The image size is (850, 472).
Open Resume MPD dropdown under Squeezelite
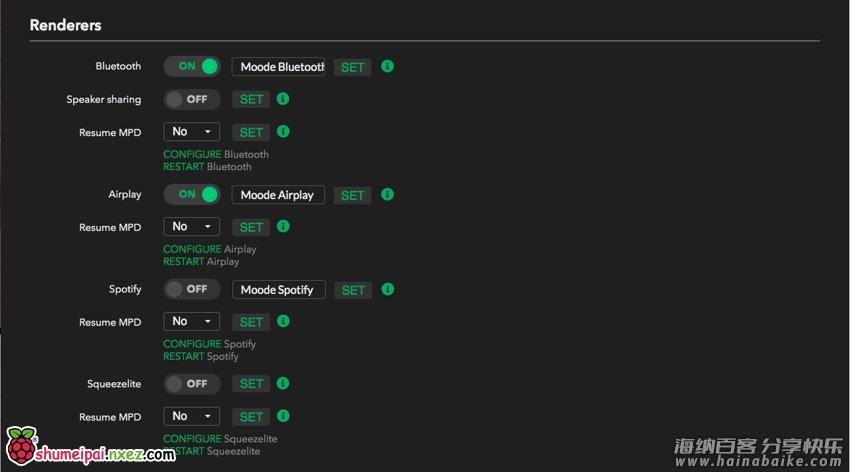point(191,416)
